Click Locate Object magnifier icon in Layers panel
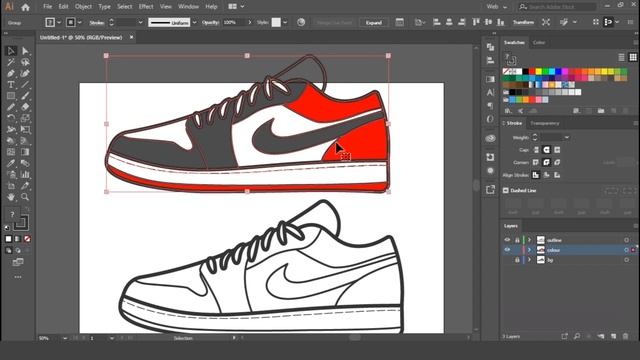The image size is (640, 360). [577, 336]
